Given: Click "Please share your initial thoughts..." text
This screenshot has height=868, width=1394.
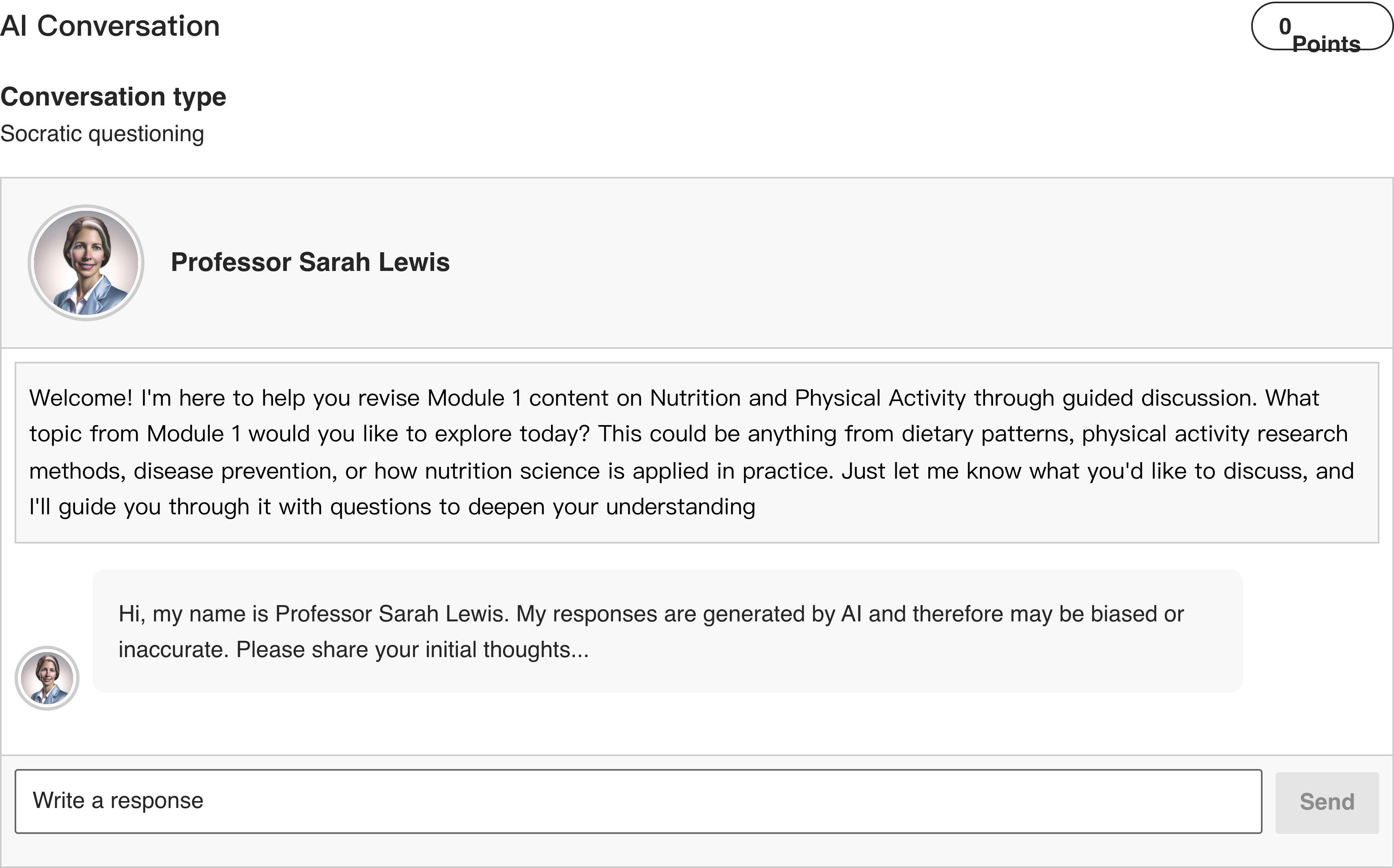Looking at the screenshot, I should coord(412,650).
